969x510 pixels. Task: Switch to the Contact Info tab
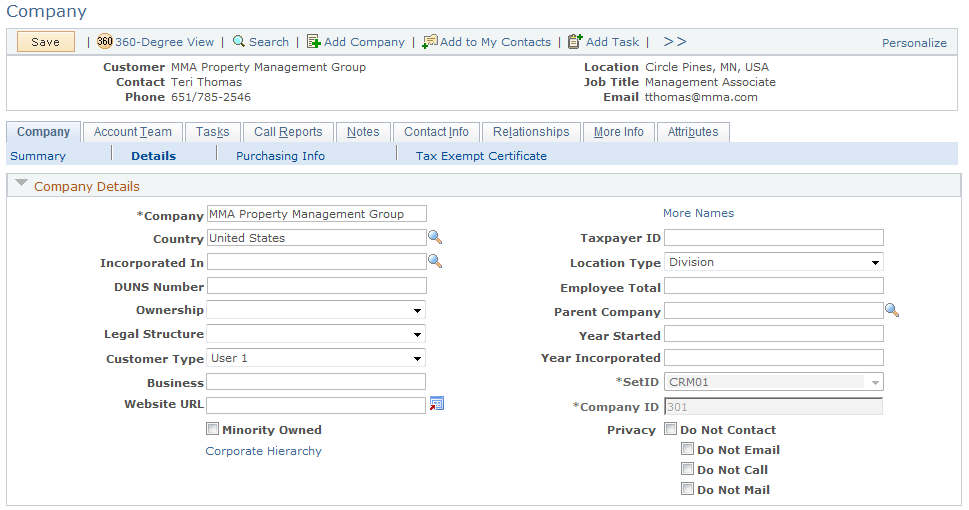point(436,132)
